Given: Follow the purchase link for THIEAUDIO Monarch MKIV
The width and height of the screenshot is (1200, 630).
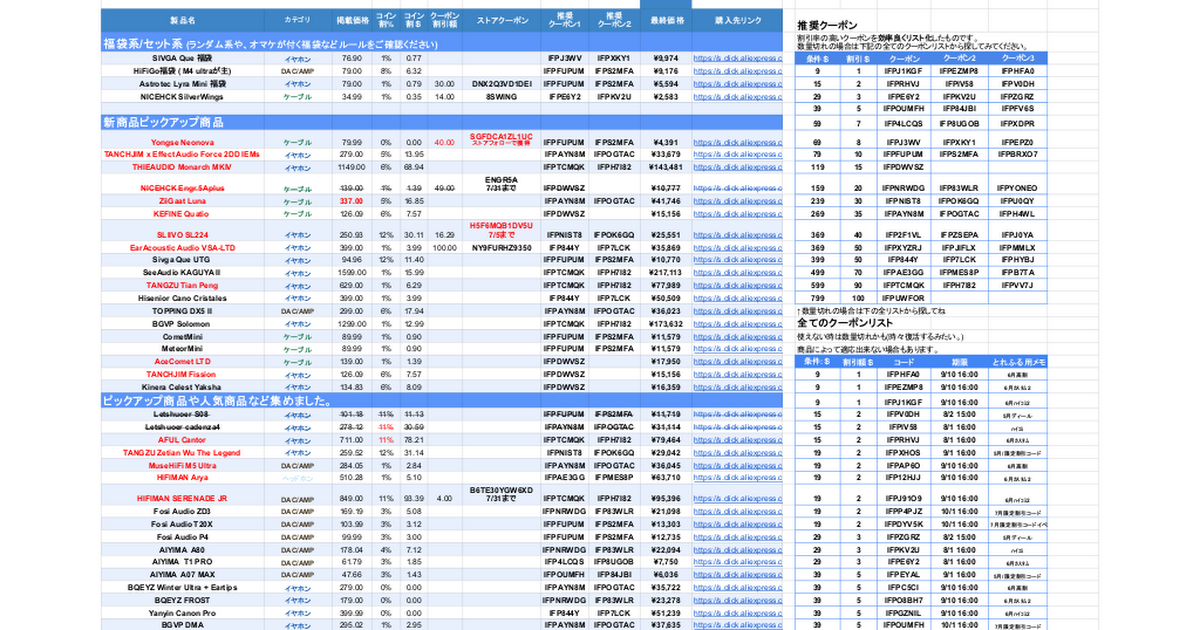Looking at the screenshot, I should click(738, 167).
